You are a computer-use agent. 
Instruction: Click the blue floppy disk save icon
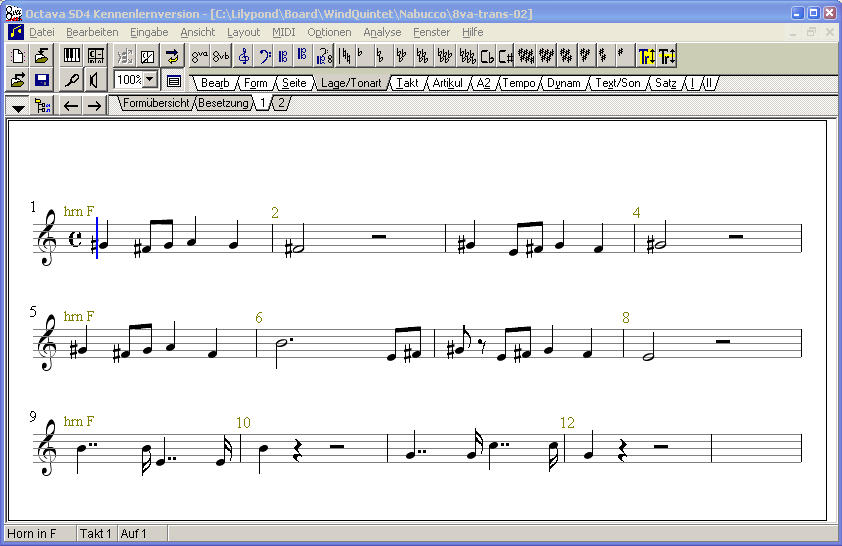42,80
